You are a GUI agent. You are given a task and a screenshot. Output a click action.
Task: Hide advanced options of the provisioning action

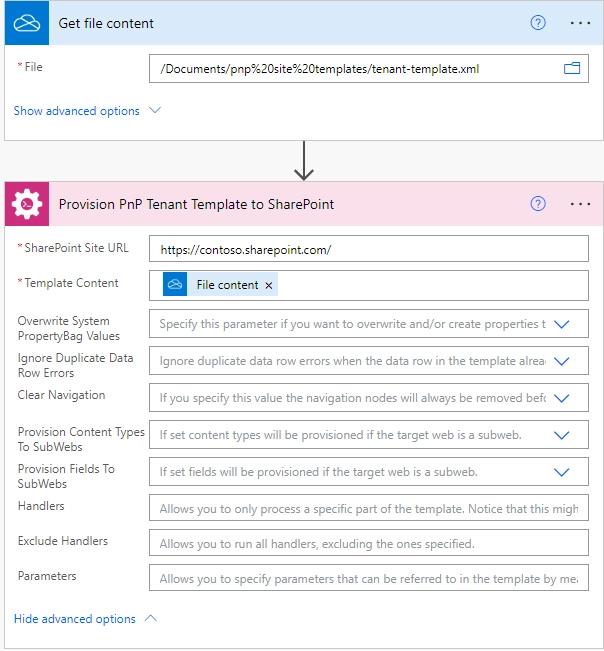point(86,619)
